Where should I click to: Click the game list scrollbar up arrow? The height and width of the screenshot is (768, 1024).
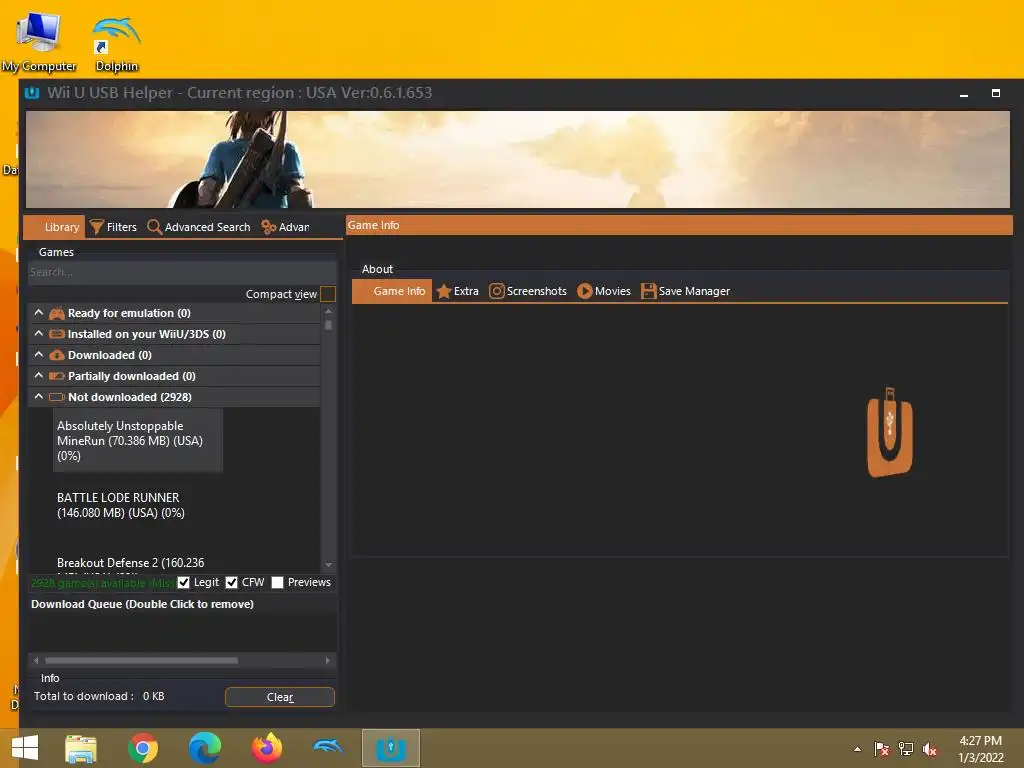coord(328,312)
